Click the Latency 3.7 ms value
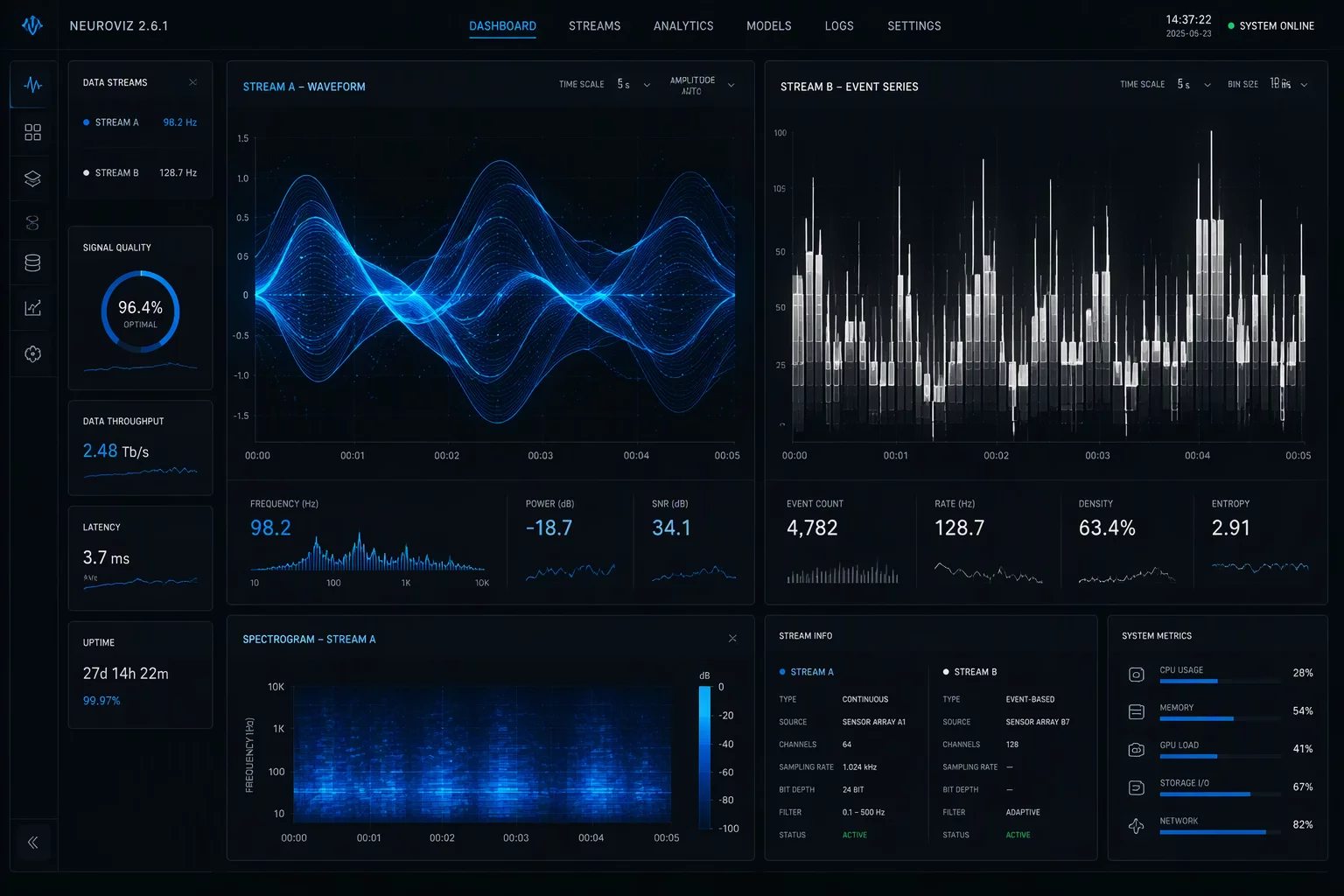1344x896 pixels. click(x=106, y=558)
